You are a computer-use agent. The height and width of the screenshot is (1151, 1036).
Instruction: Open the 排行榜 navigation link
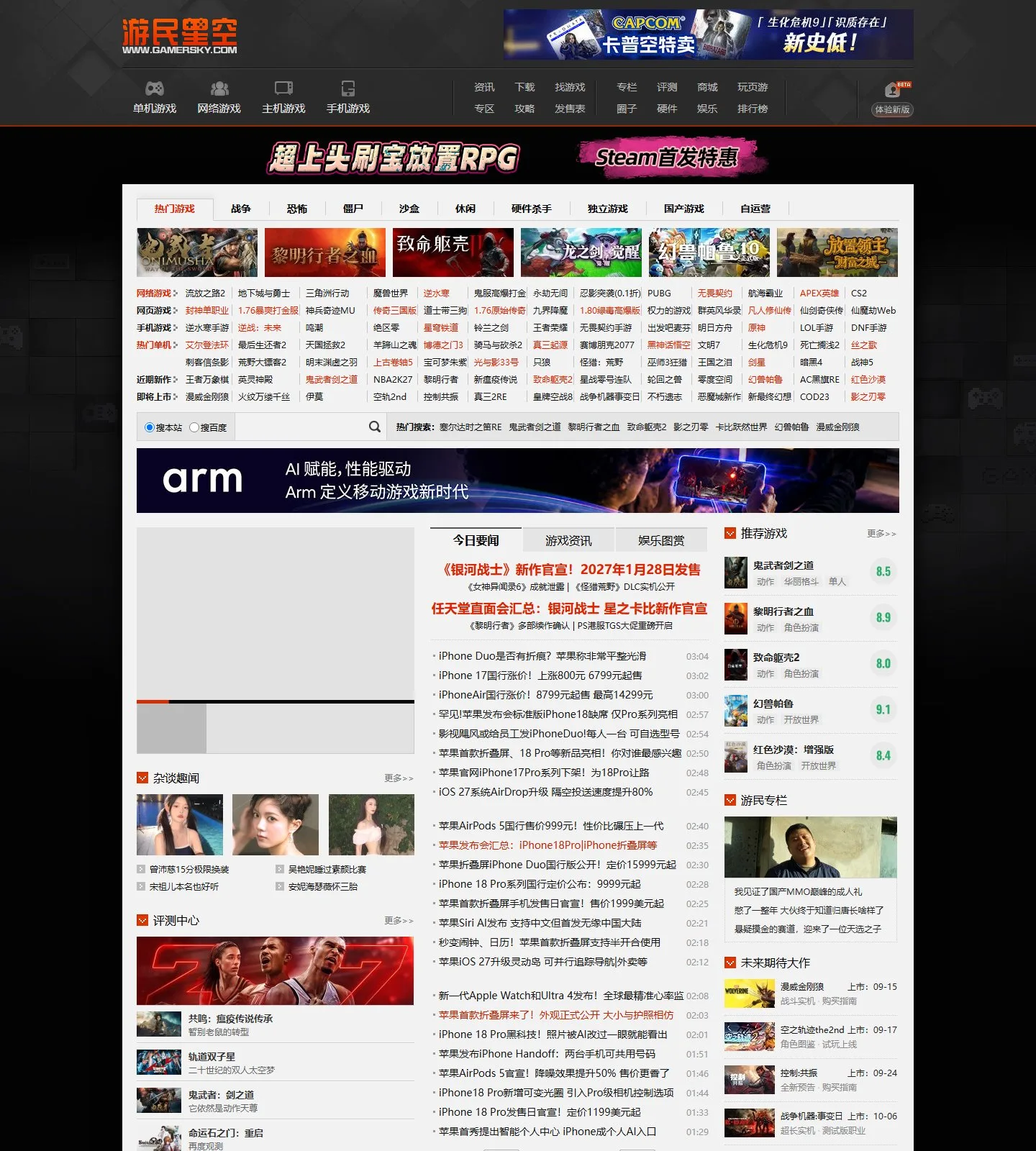click(753, 109)
